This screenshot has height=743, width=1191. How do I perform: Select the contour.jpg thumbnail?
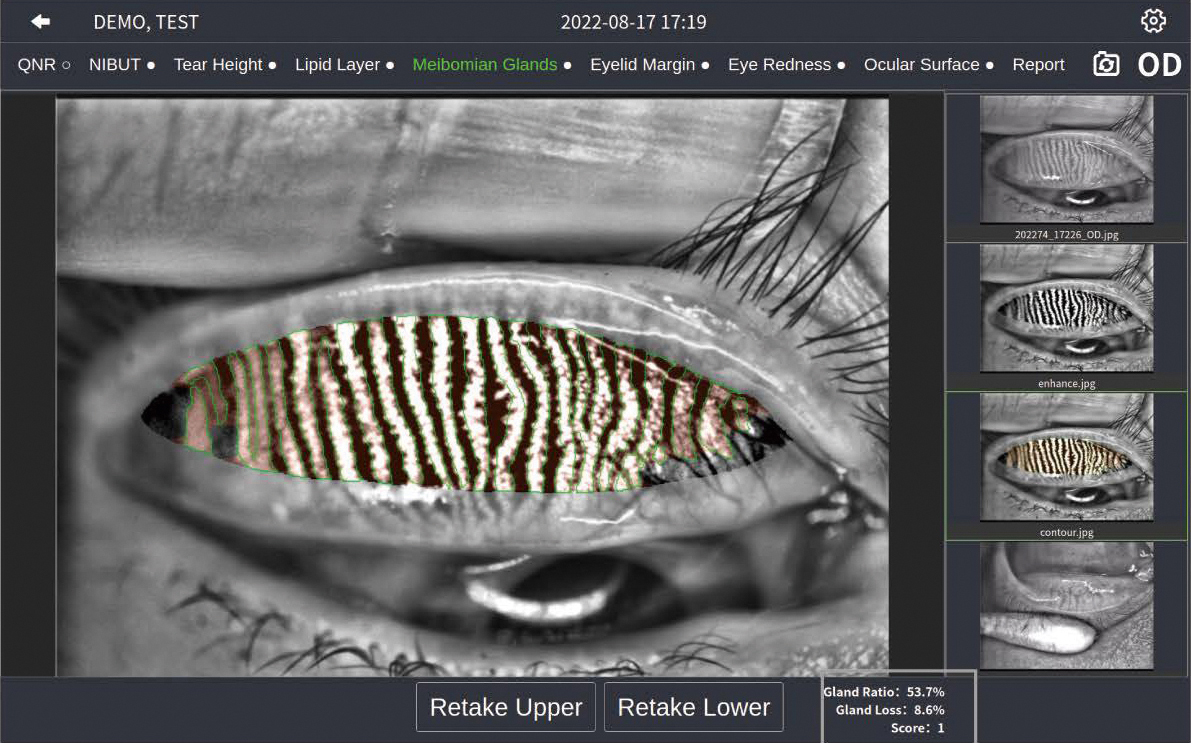(x=1066, y=466)
